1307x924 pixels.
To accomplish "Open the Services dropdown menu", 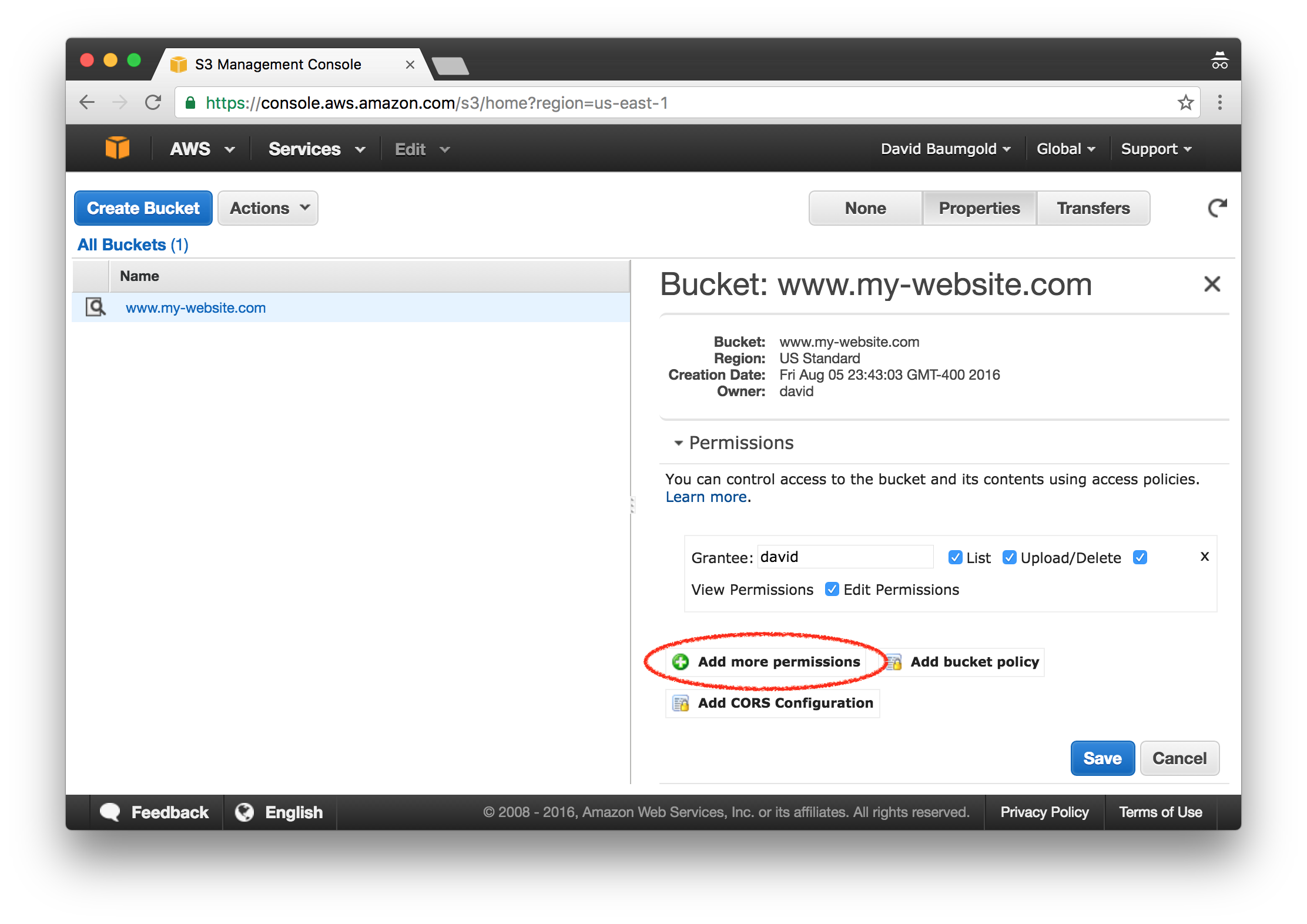I will (x=317, y=149).
